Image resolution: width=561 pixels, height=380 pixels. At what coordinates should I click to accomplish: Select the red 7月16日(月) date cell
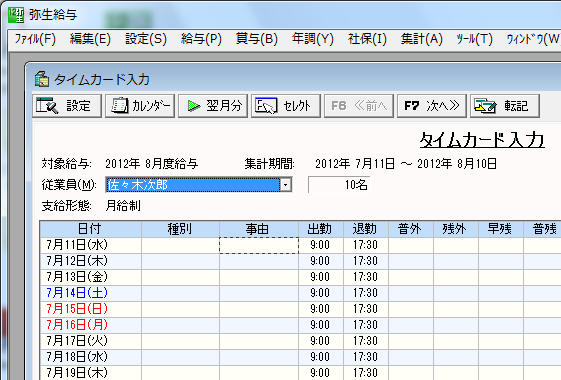[x=91, y=325]
